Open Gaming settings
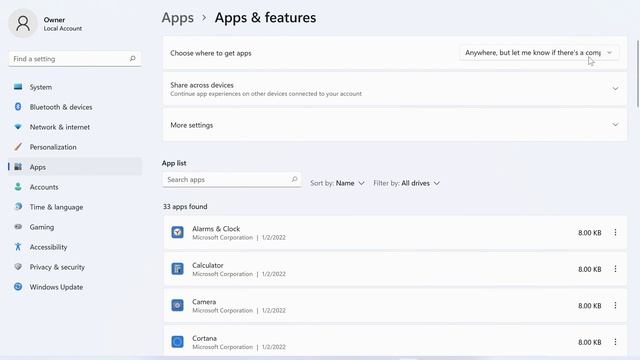 (75, 227)
